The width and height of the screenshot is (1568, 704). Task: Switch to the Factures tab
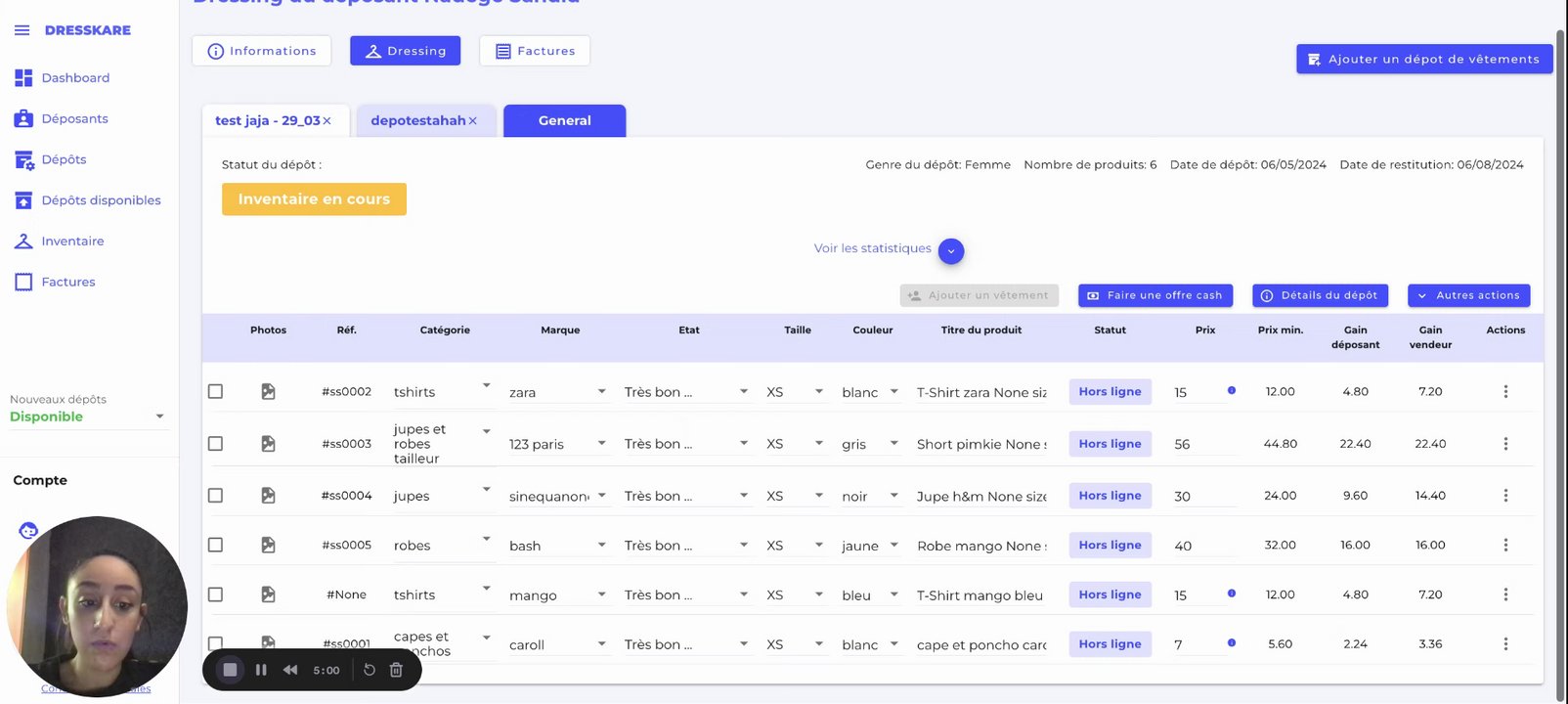tap(535, 51)
